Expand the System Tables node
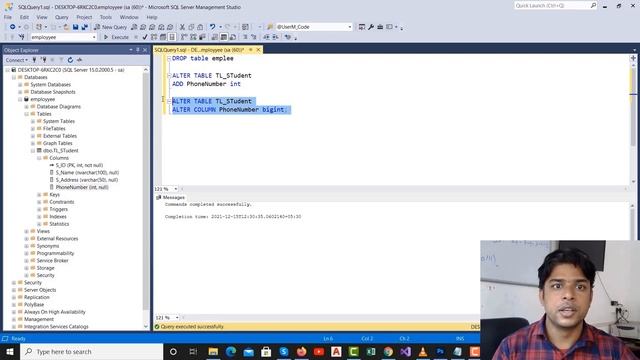 pyautogui.click(x=33, y=121)
